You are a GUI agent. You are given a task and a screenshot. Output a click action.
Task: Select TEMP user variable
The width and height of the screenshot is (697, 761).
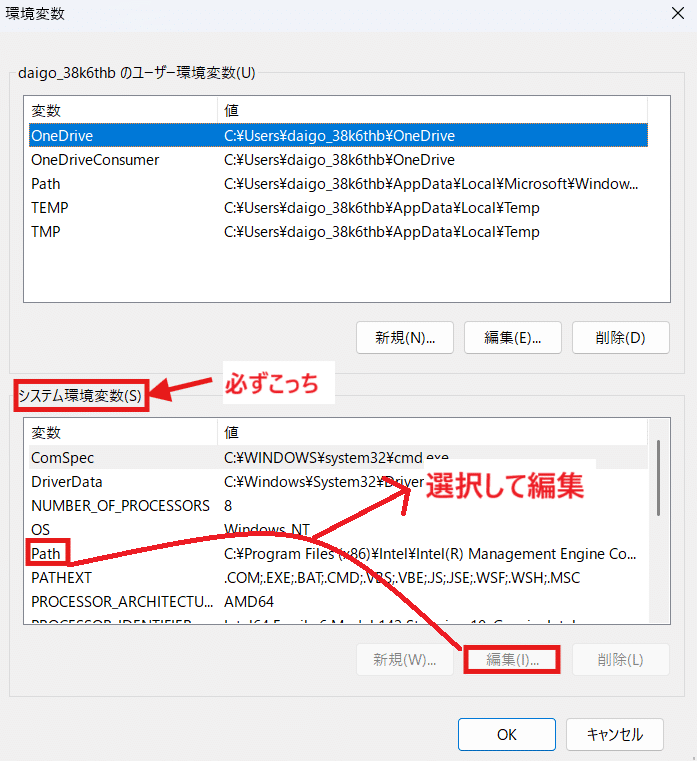[x=338, y=208]
